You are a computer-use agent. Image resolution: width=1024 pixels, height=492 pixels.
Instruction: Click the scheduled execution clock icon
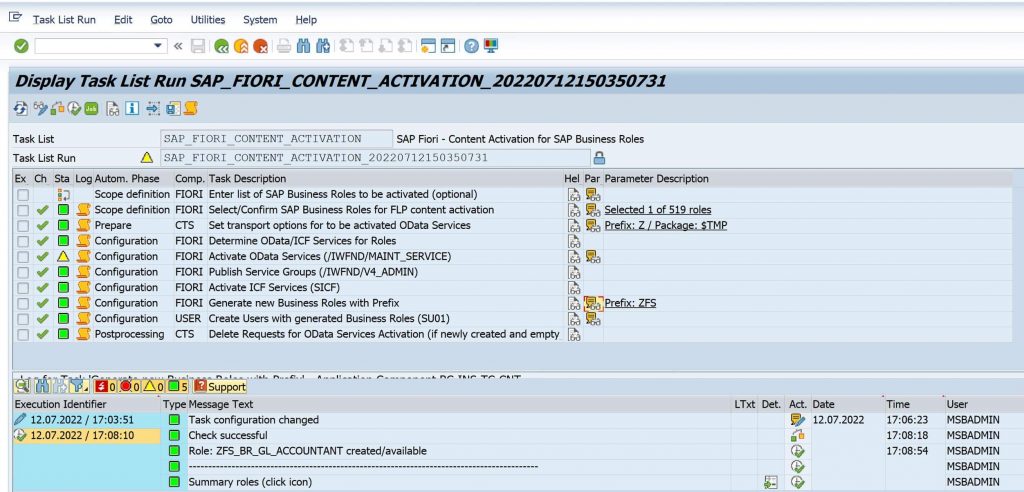[x=74, y=108]
